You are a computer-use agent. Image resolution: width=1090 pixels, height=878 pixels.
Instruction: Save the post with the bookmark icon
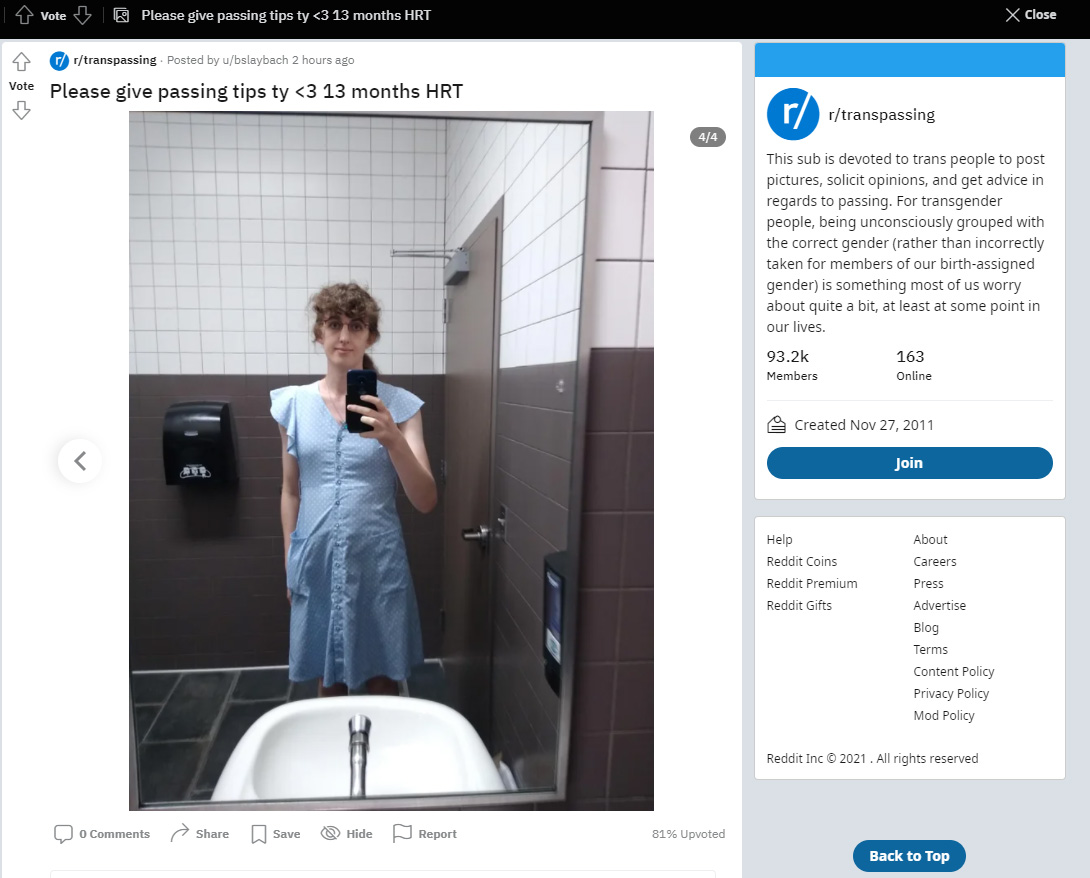click(x=259, y=834)
